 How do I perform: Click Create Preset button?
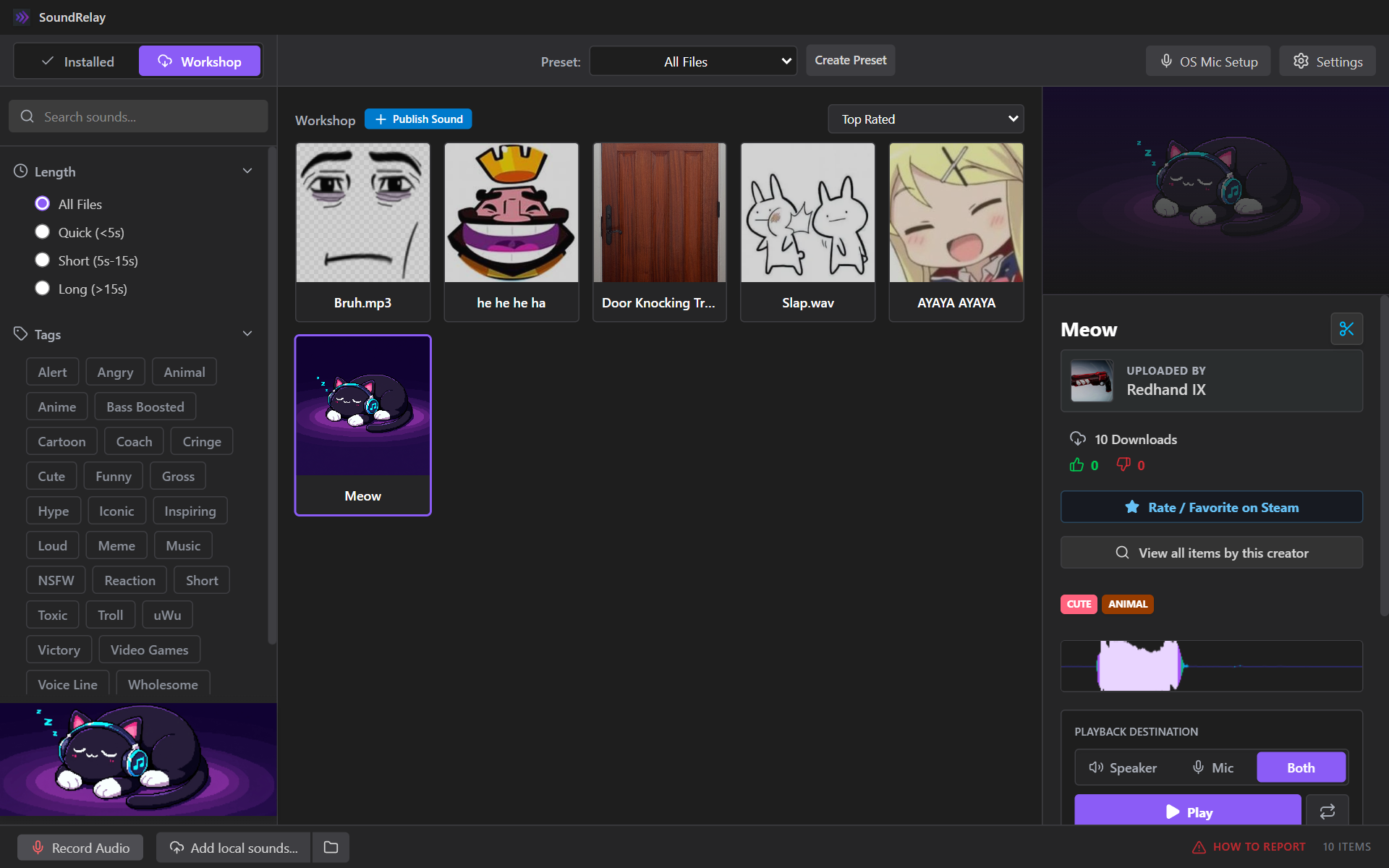coord(851,61)
